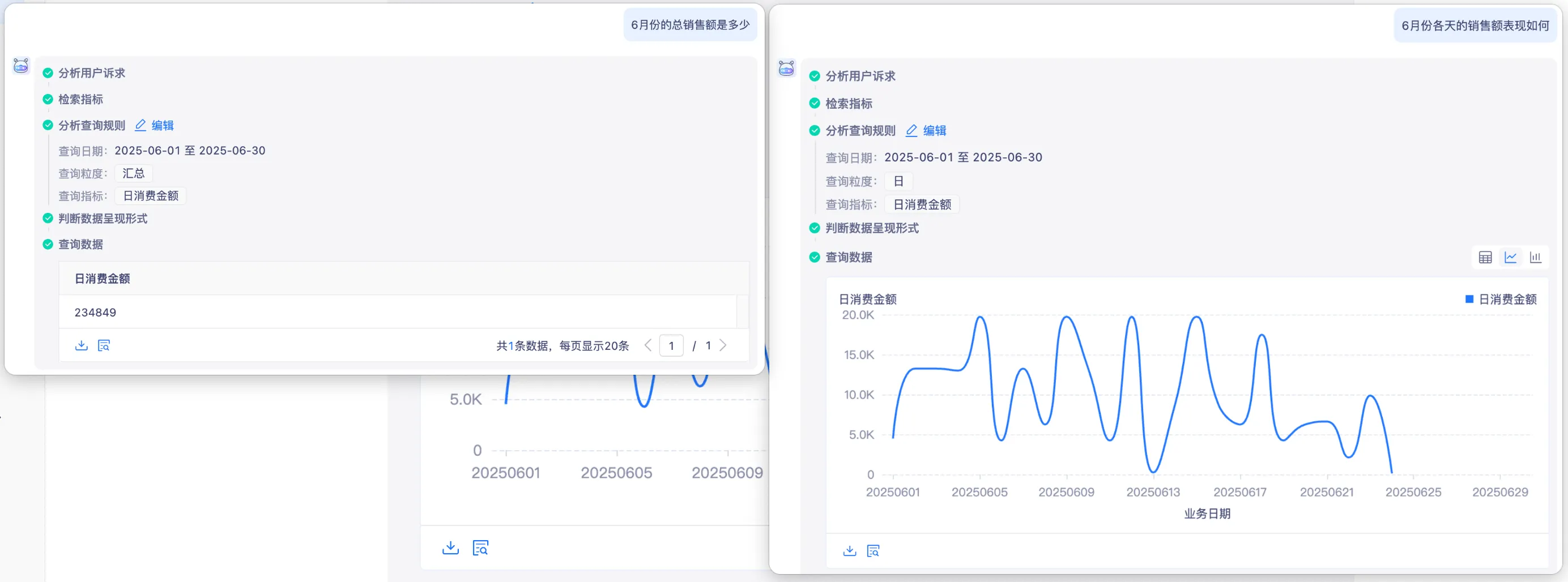1568x582 pixels.
Task: Click the page number input field
Action: tap(671, 345)
